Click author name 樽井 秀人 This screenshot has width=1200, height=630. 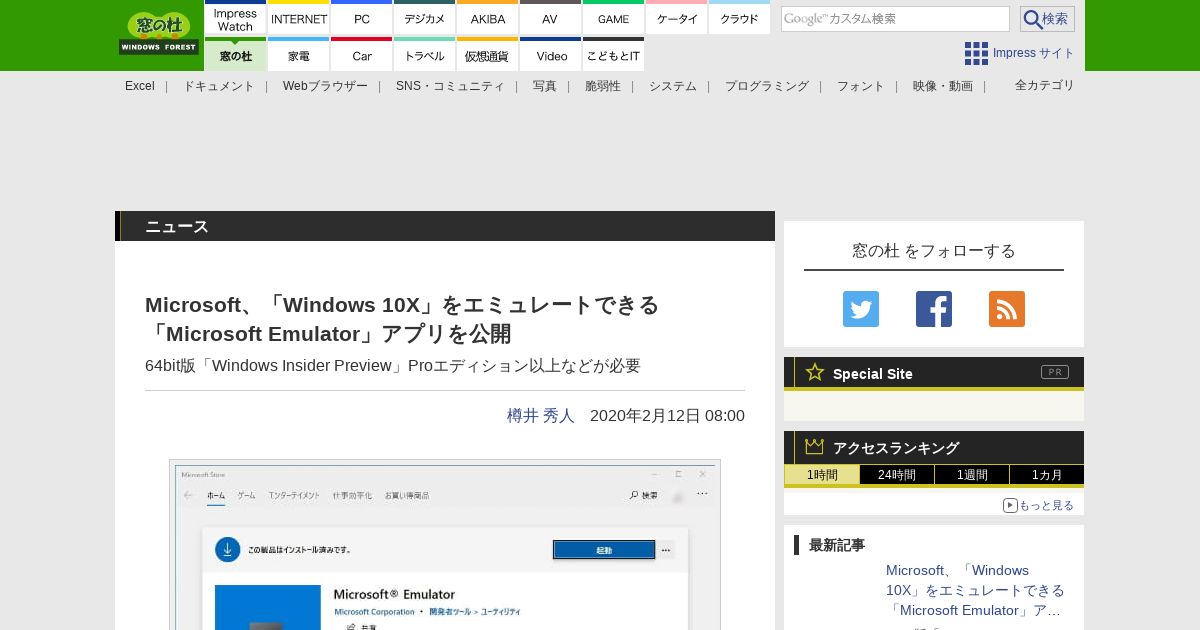pyautogui.click(x=541, y=415)
